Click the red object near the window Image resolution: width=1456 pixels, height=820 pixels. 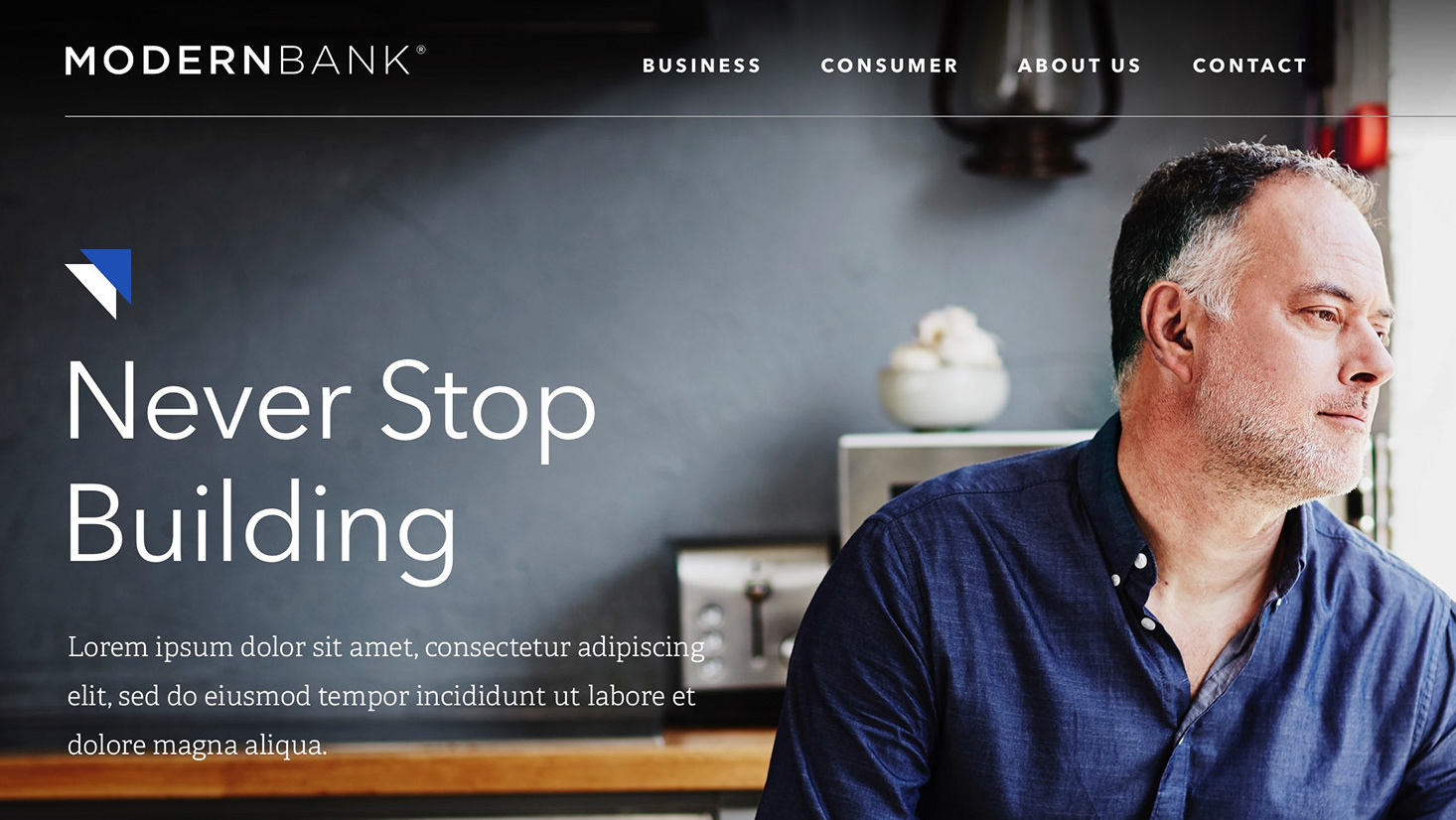[x=1363, y=137]
